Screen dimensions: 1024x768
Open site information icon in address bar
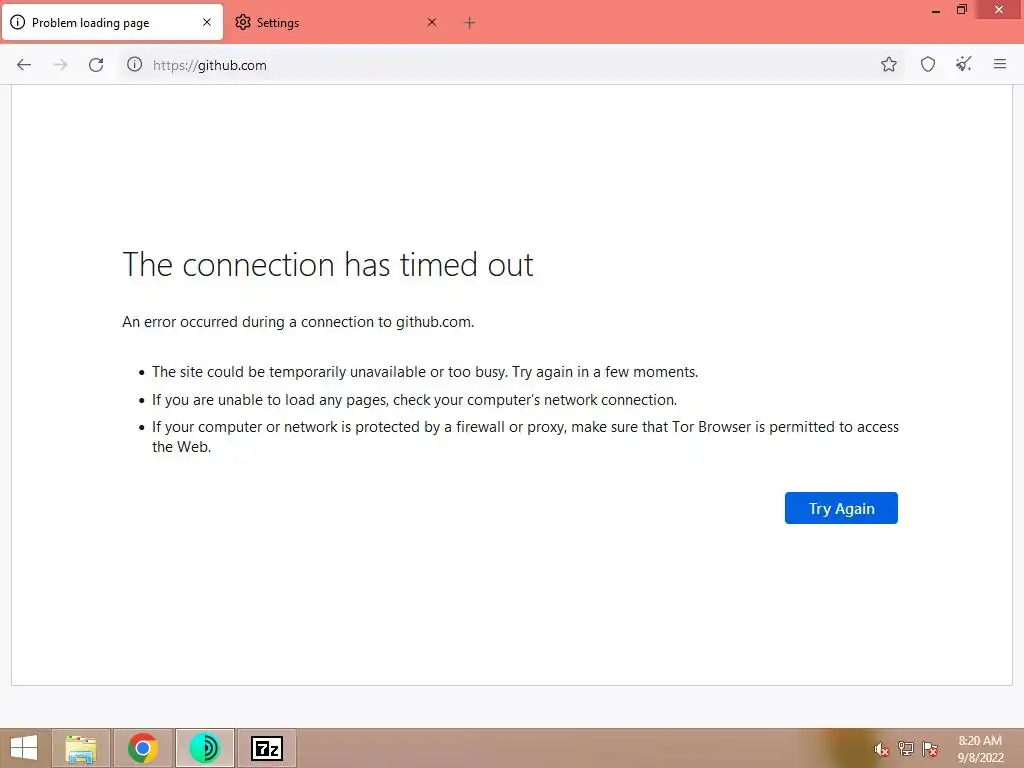(135, 64)
